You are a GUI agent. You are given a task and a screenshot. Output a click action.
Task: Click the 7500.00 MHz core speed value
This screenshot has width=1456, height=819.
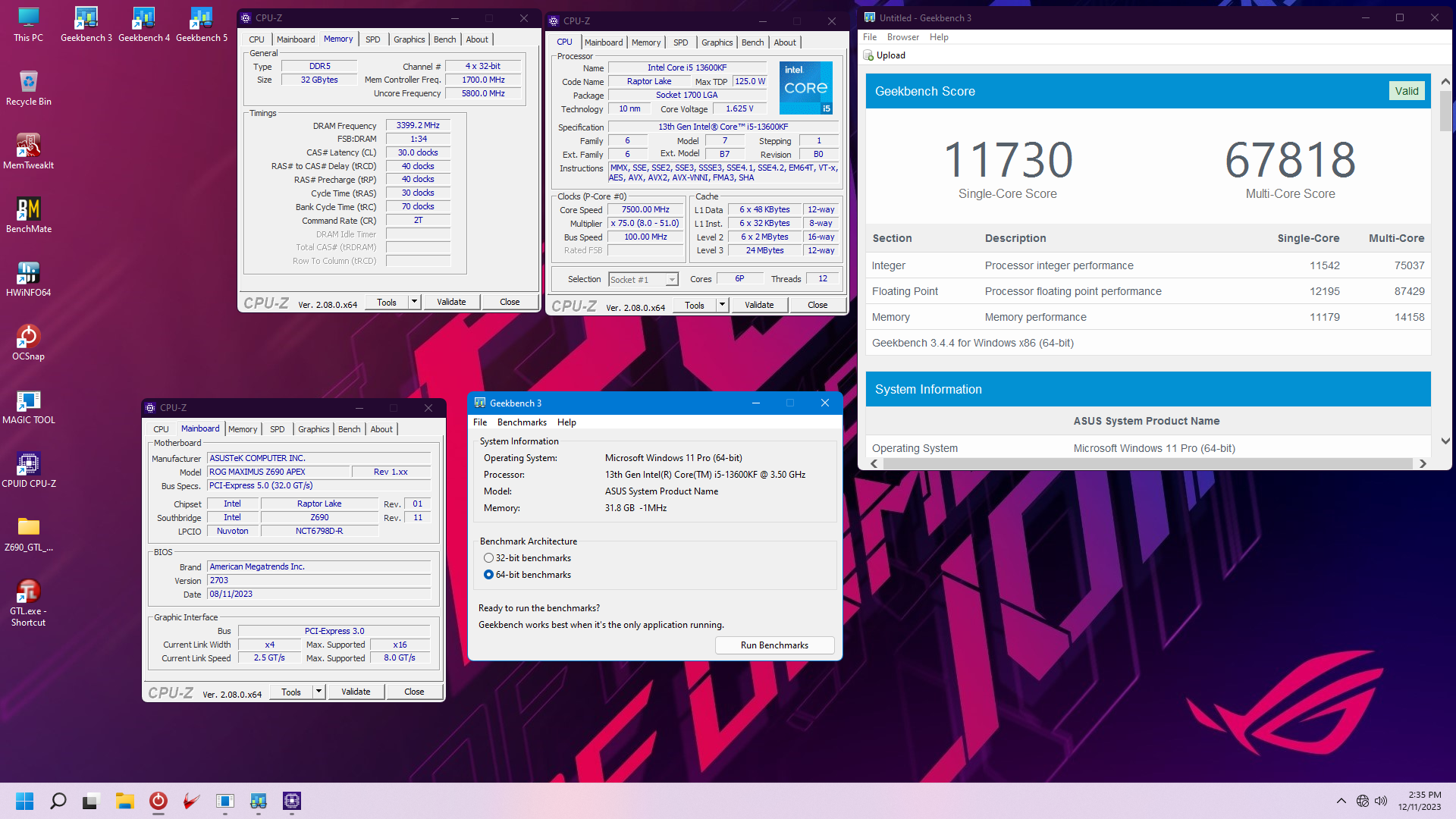pyautogui.click(x=645, y=210)
